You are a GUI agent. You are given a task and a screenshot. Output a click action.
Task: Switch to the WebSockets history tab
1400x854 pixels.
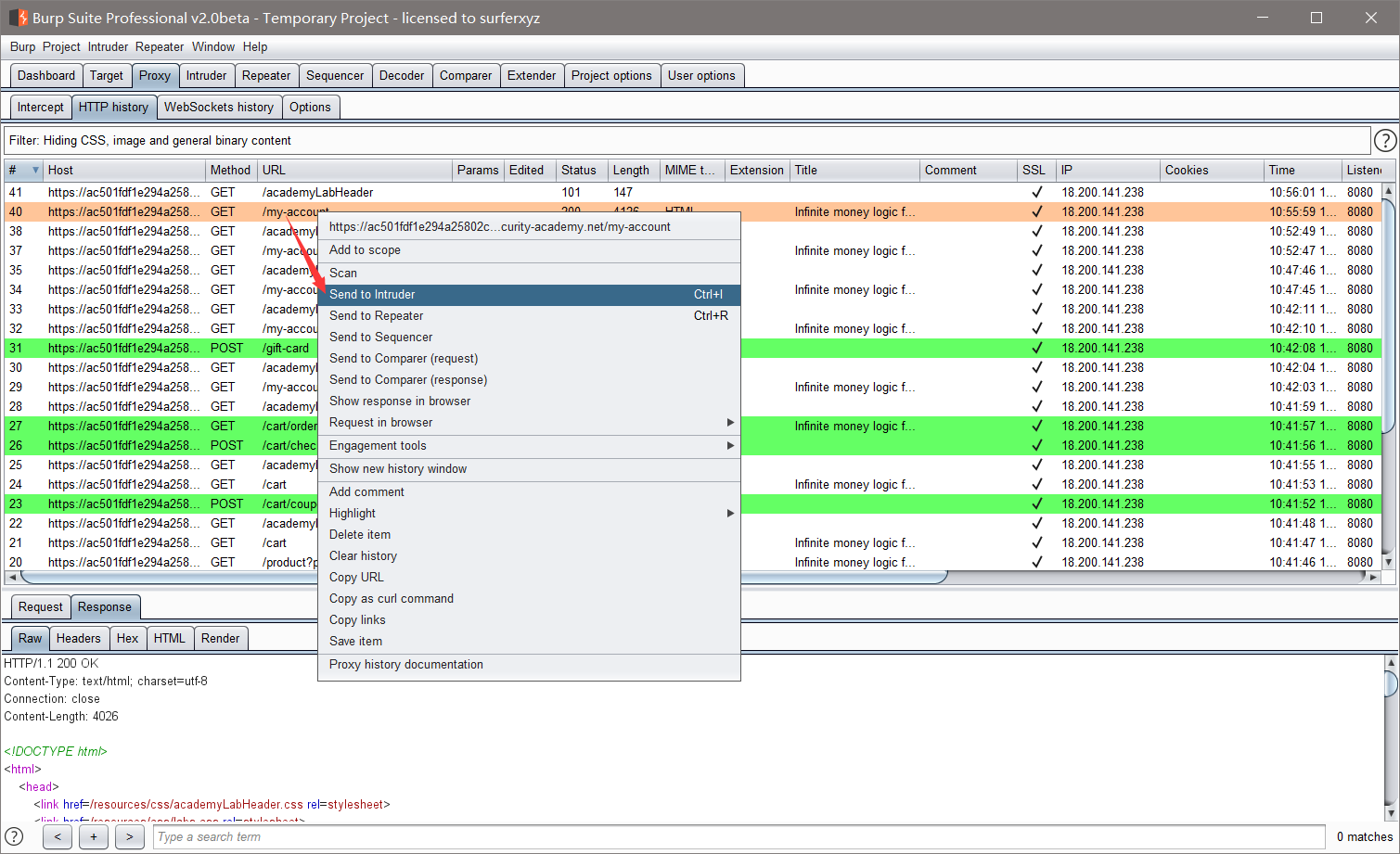pos(219,107)
